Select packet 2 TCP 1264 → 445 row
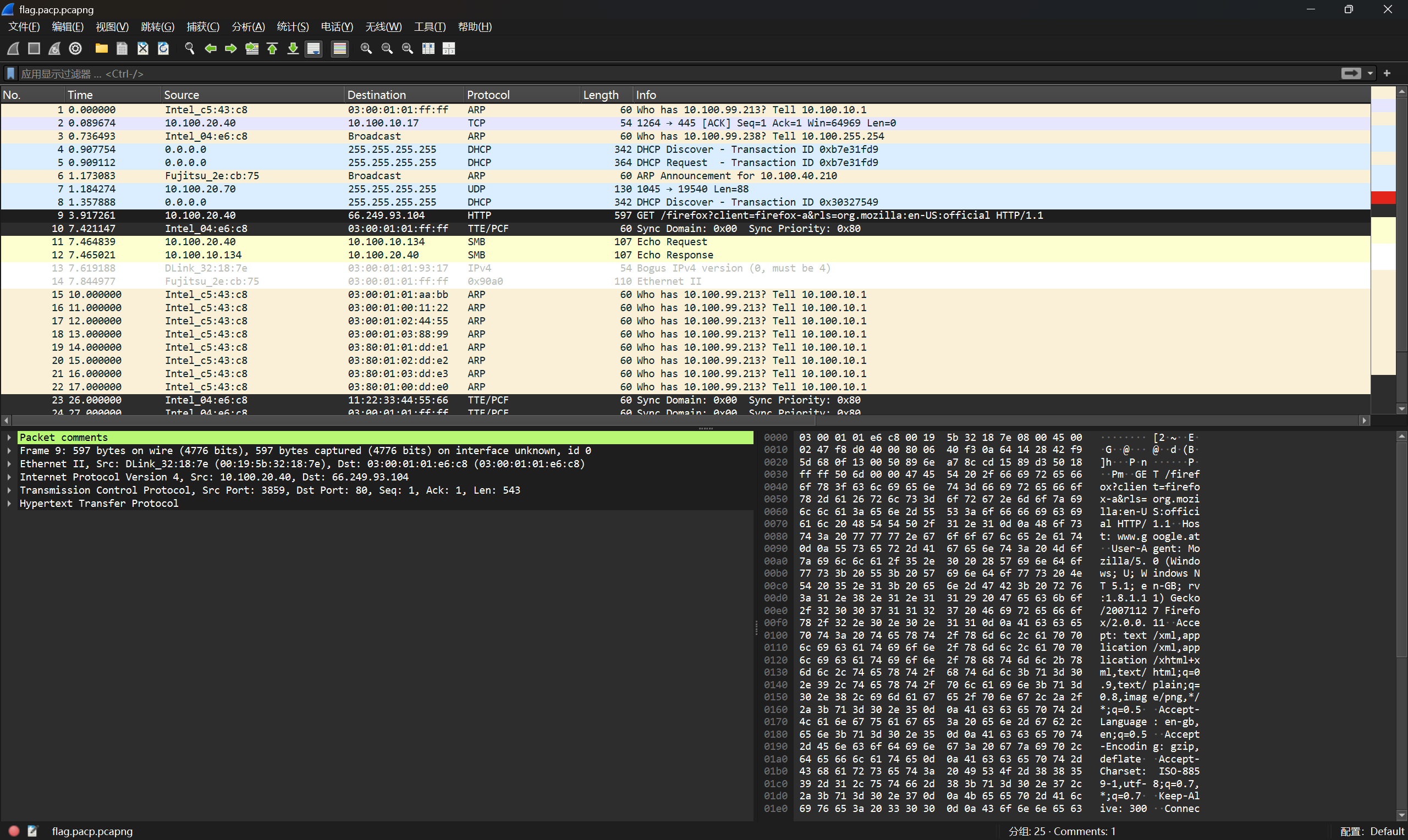Screen dimensions: 1408x840 [x=685, y=123]
